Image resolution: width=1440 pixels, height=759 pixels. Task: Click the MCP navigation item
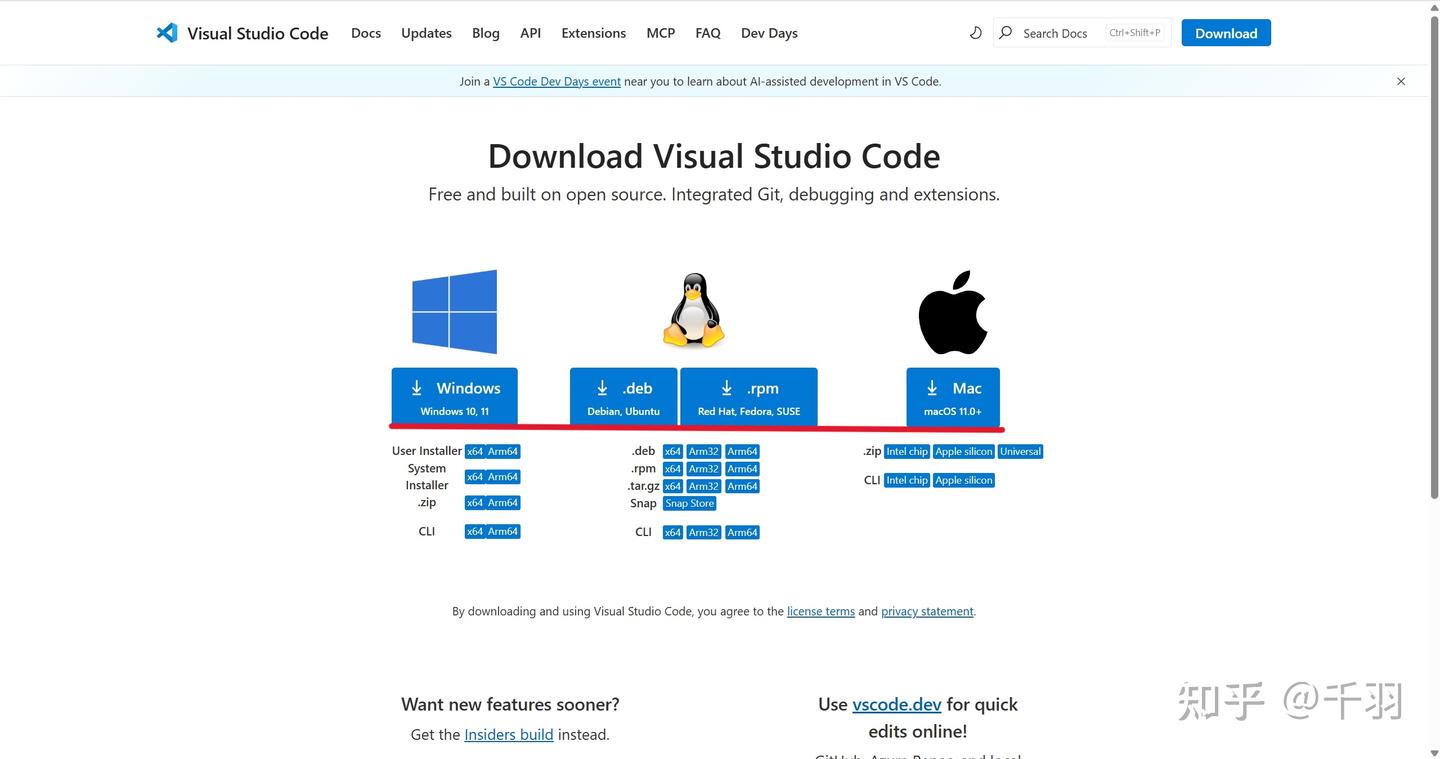point(660,32)
